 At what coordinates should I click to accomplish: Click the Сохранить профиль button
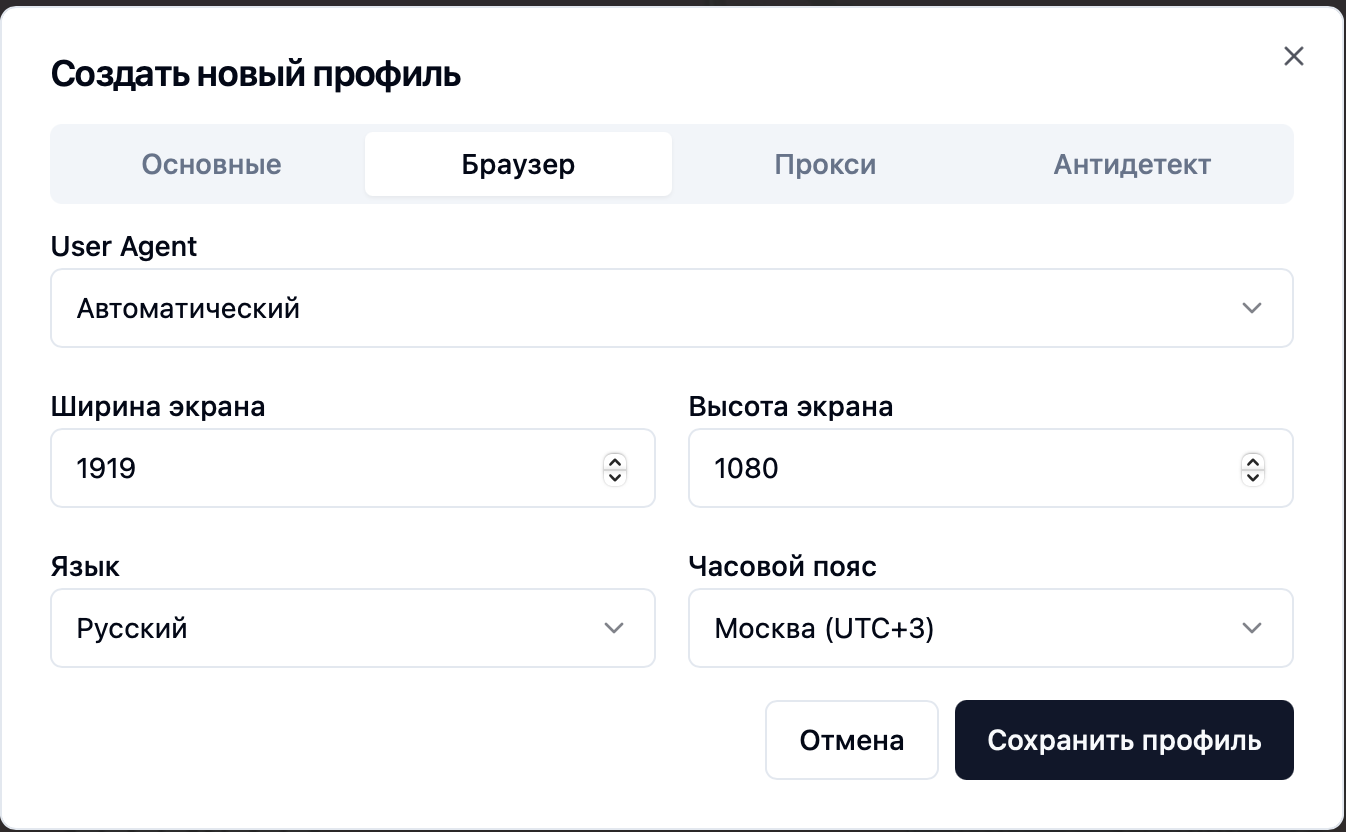[x=1124, y=740]
